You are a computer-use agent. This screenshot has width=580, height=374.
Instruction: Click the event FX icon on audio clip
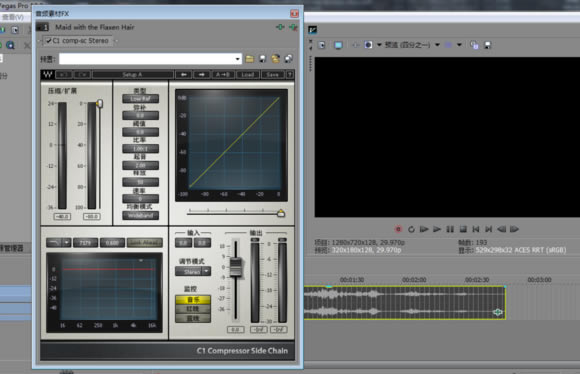point(498,312)
